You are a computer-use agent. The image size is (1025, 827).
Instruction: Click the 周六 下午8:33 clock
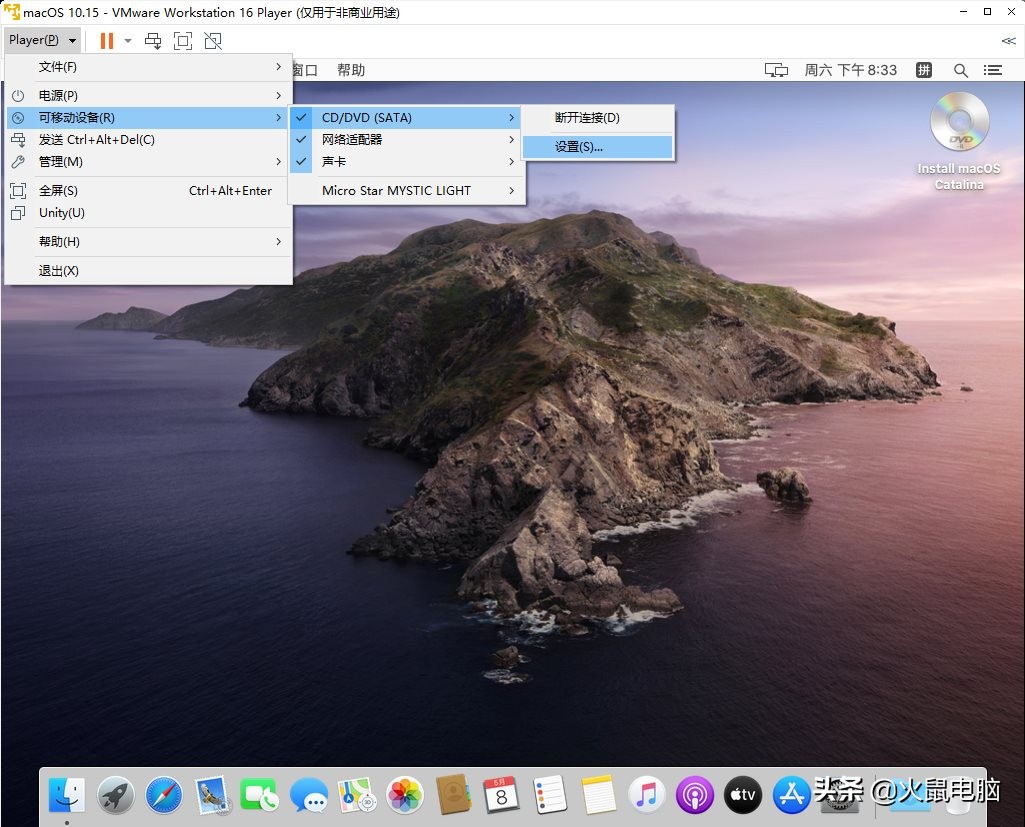pyautogui.click(x=850, y=70)
